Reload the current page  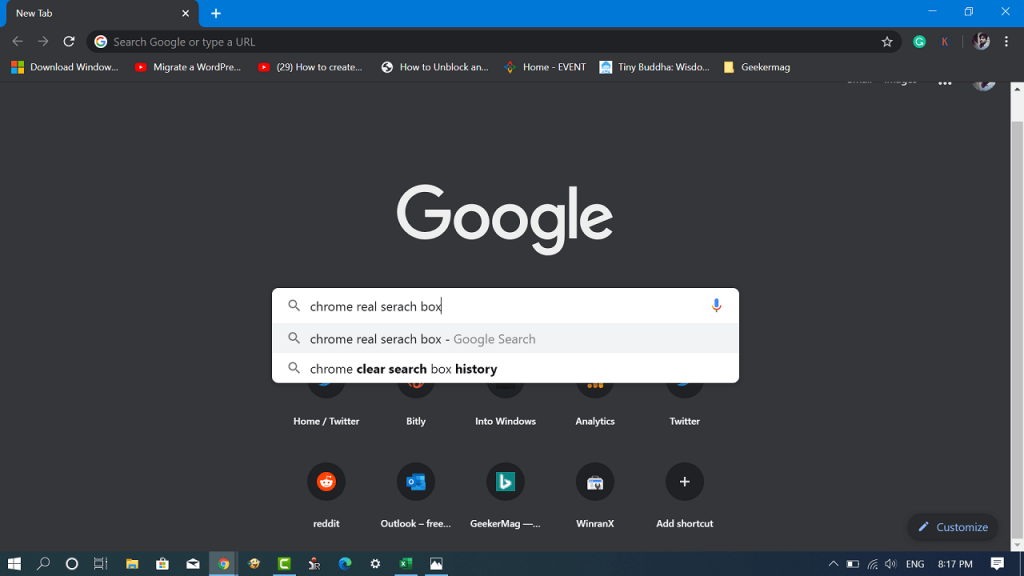[x=69, y=42]
